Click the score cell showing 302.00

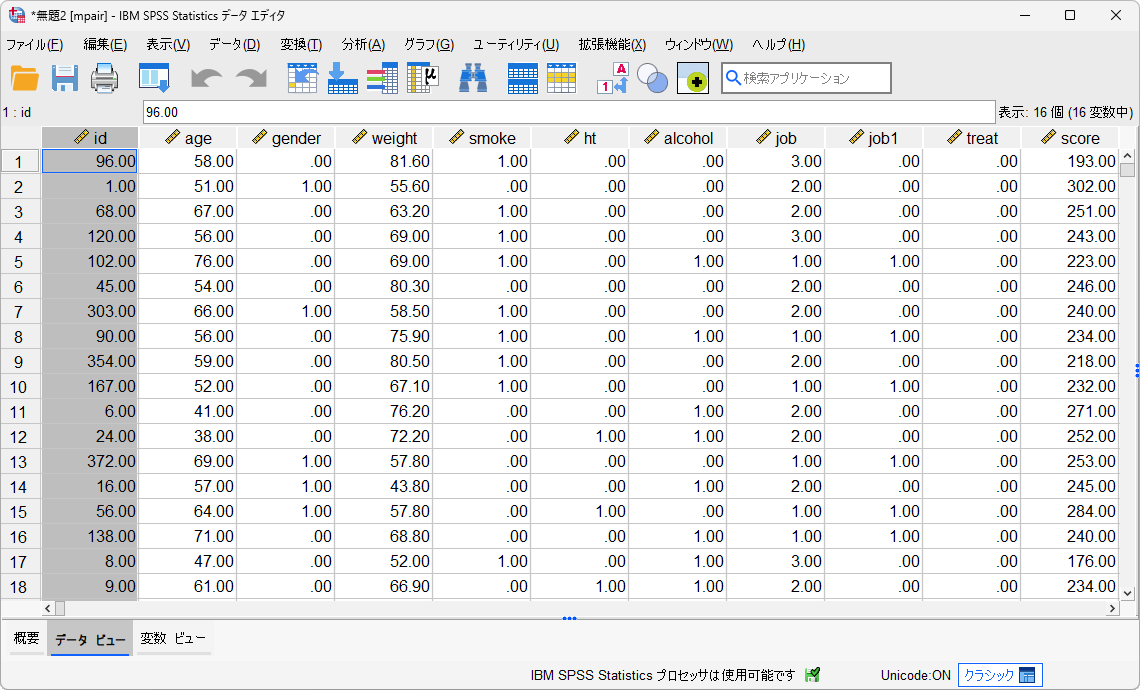coord(1070,186)
